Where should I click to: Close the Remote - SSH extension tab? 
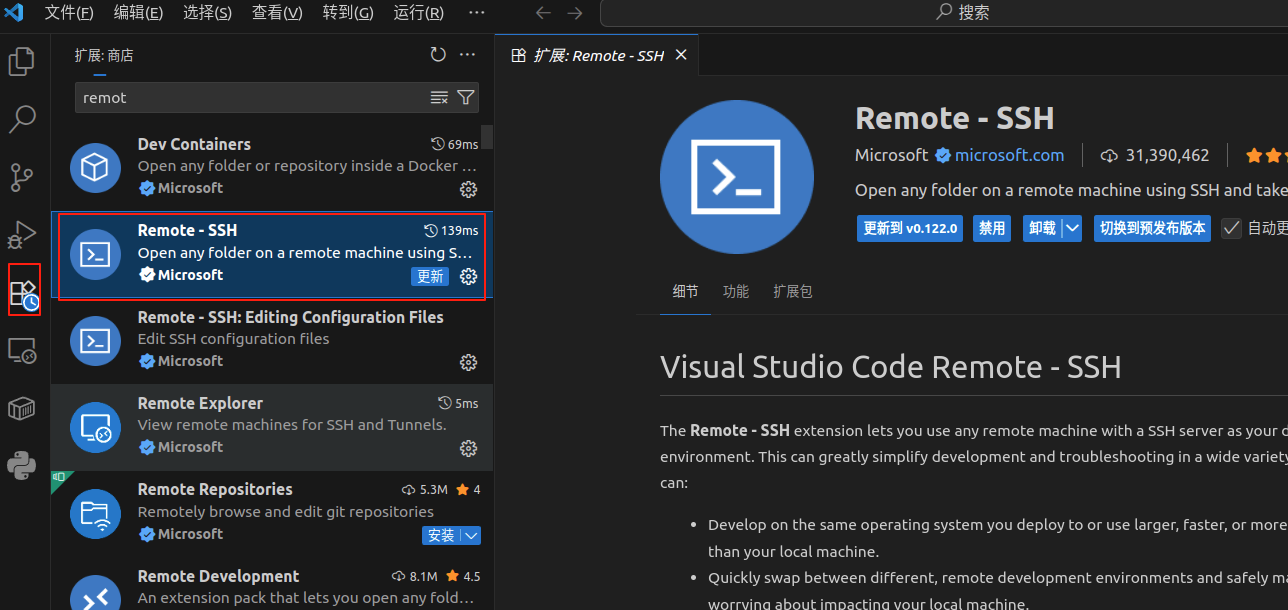point(681,55)
